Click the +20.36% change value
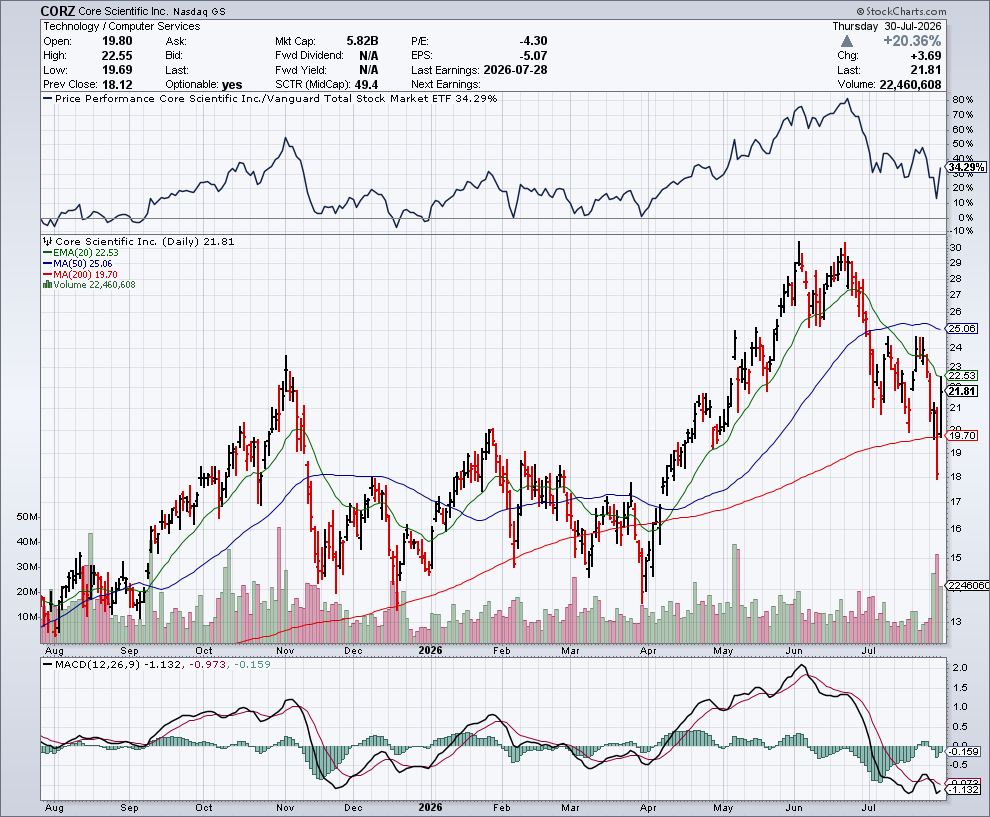990x817 pixels. pyautogui.click(x=912, y=41)
